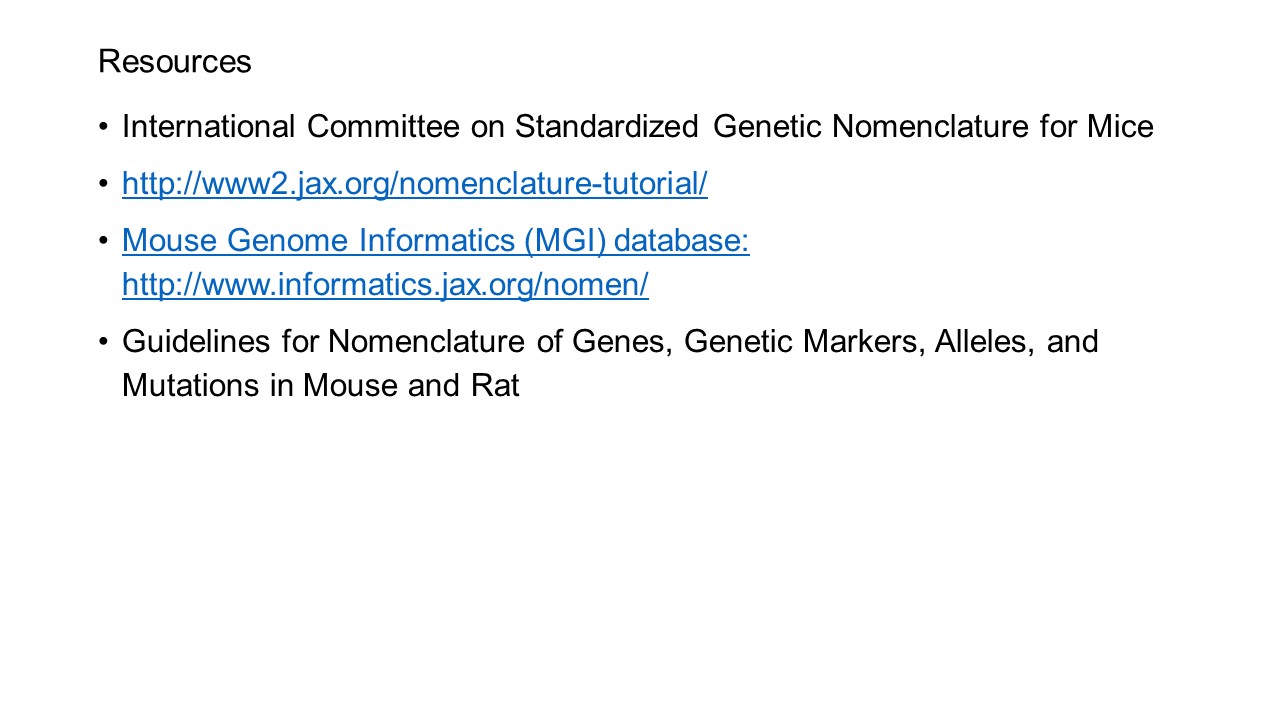Open the informatics.jax.org/nomen URL

click(385, 285)
